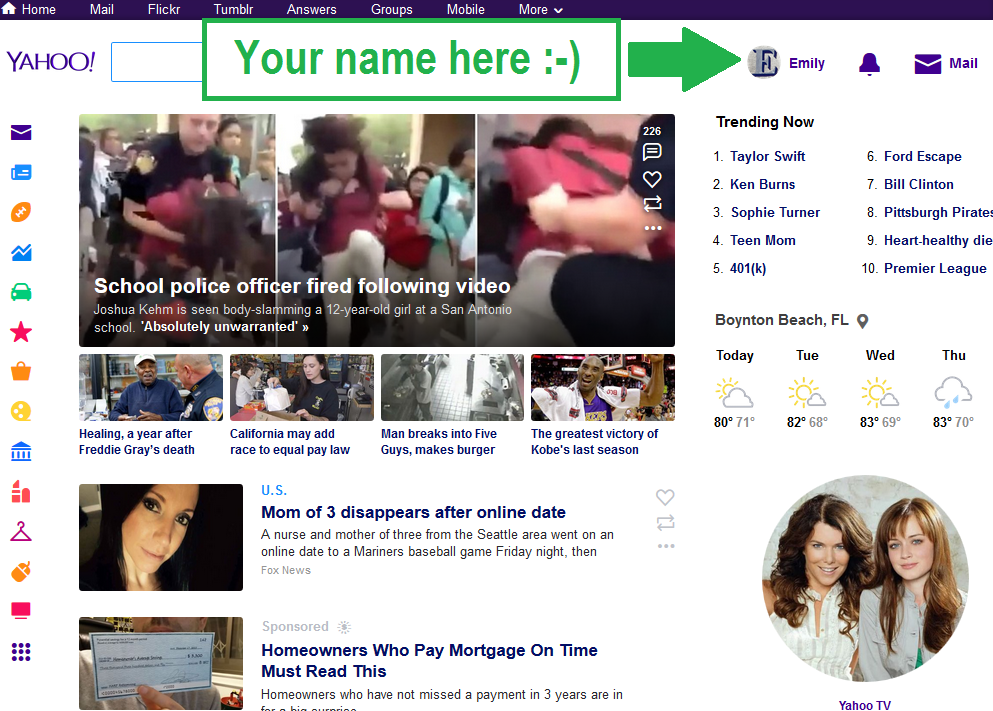Click the notifications bell icon

[870, 63]
